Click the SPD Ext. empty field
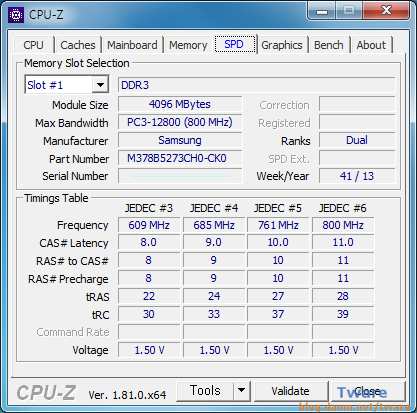Viewport: 417px width, 413px height. 357,158
